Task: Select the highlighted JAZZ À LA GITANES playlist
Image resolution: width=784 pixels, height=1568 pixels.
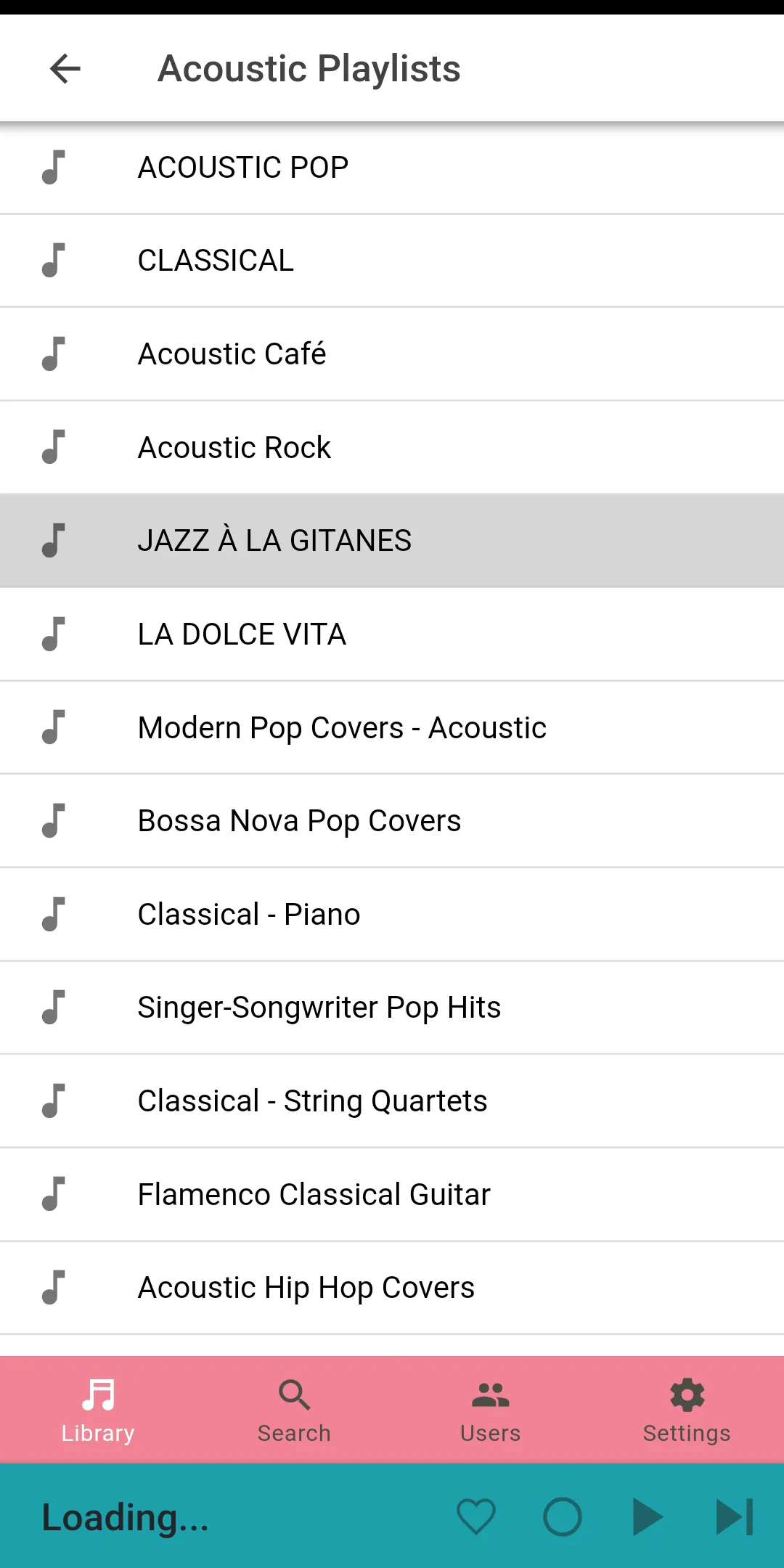Action: pos(392,541)
